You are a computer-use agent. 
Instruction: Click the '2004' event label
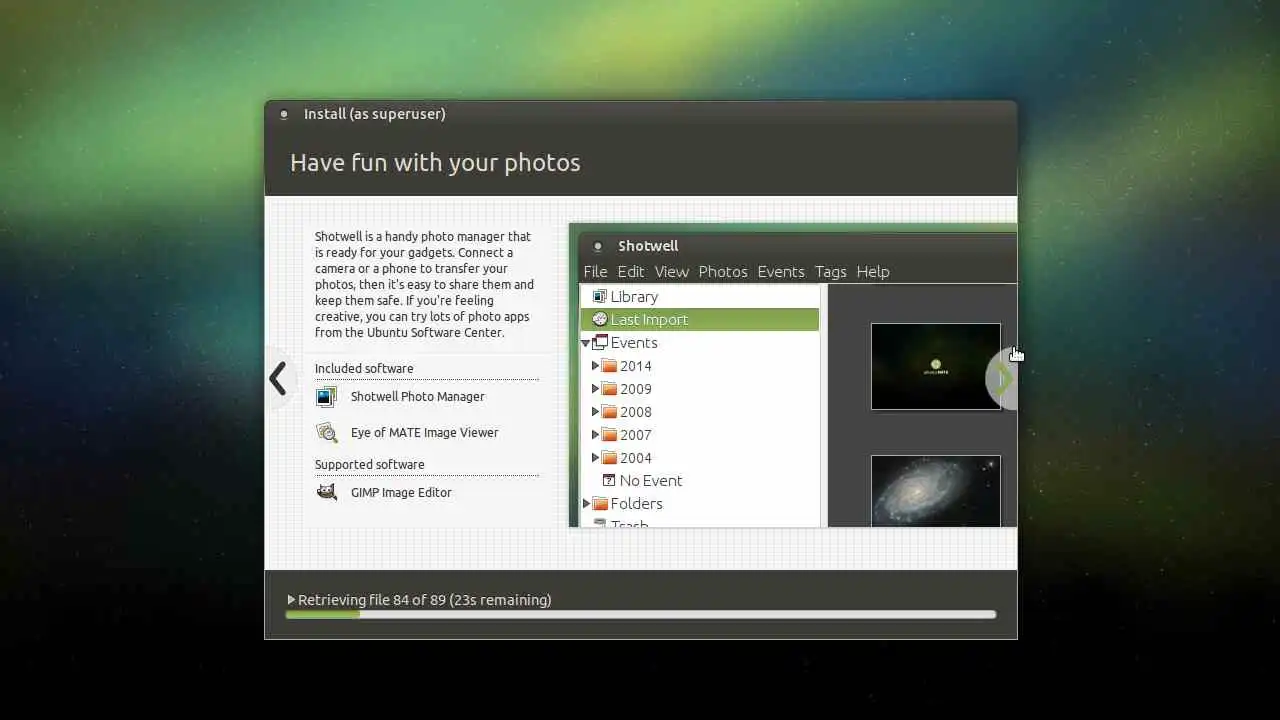(635, 458)
